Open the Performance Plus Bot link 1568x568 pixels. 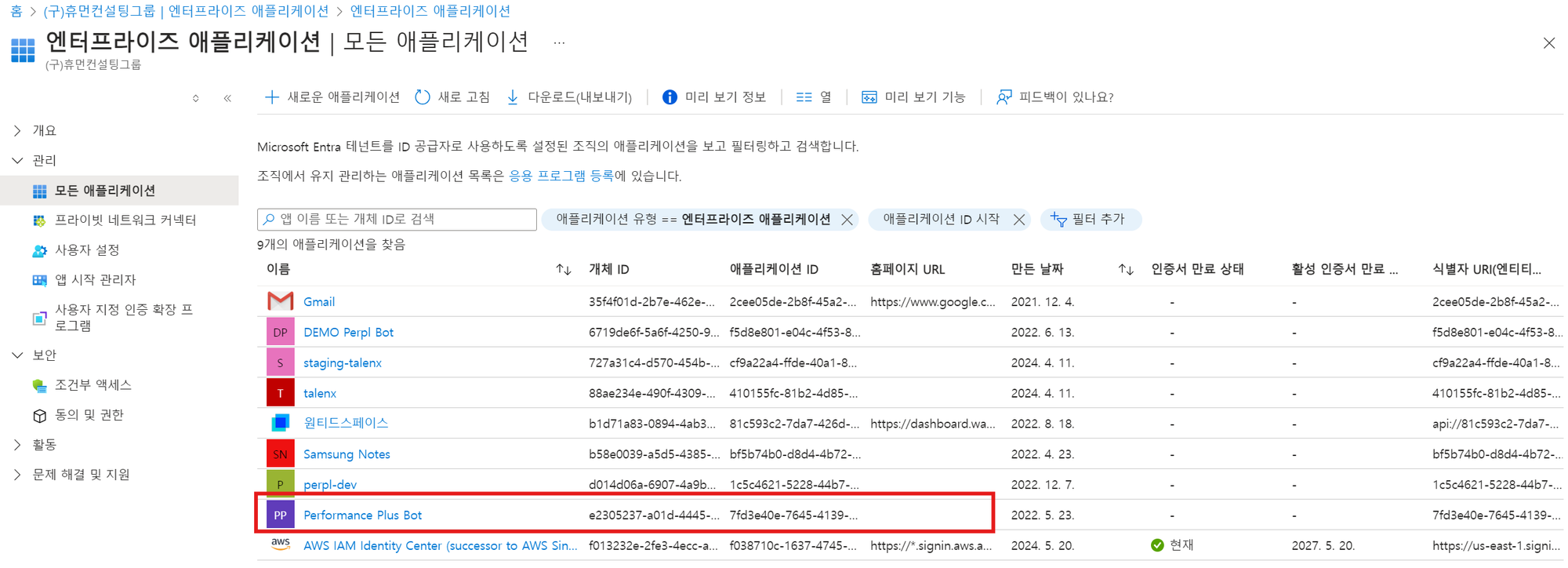click(x=362, y=515)
